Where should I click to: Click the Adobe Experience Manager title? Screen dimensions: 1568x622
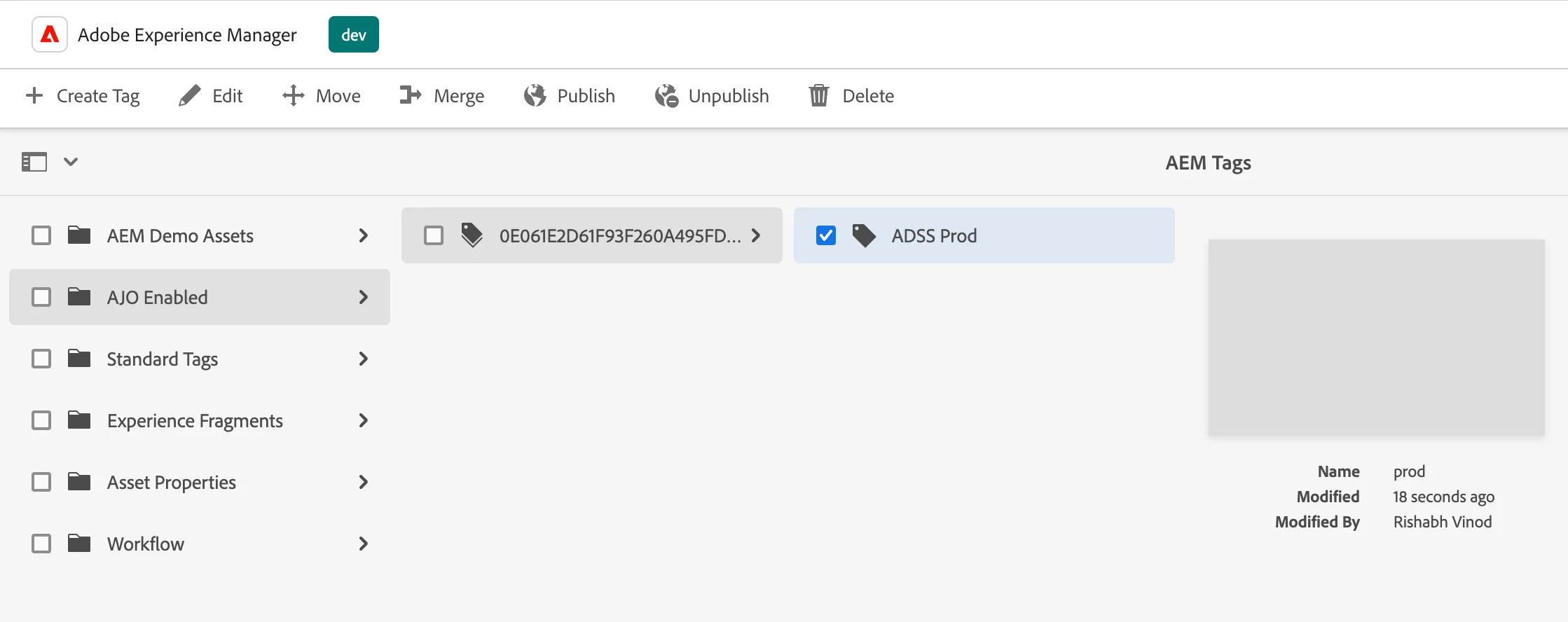coord(187,35)
